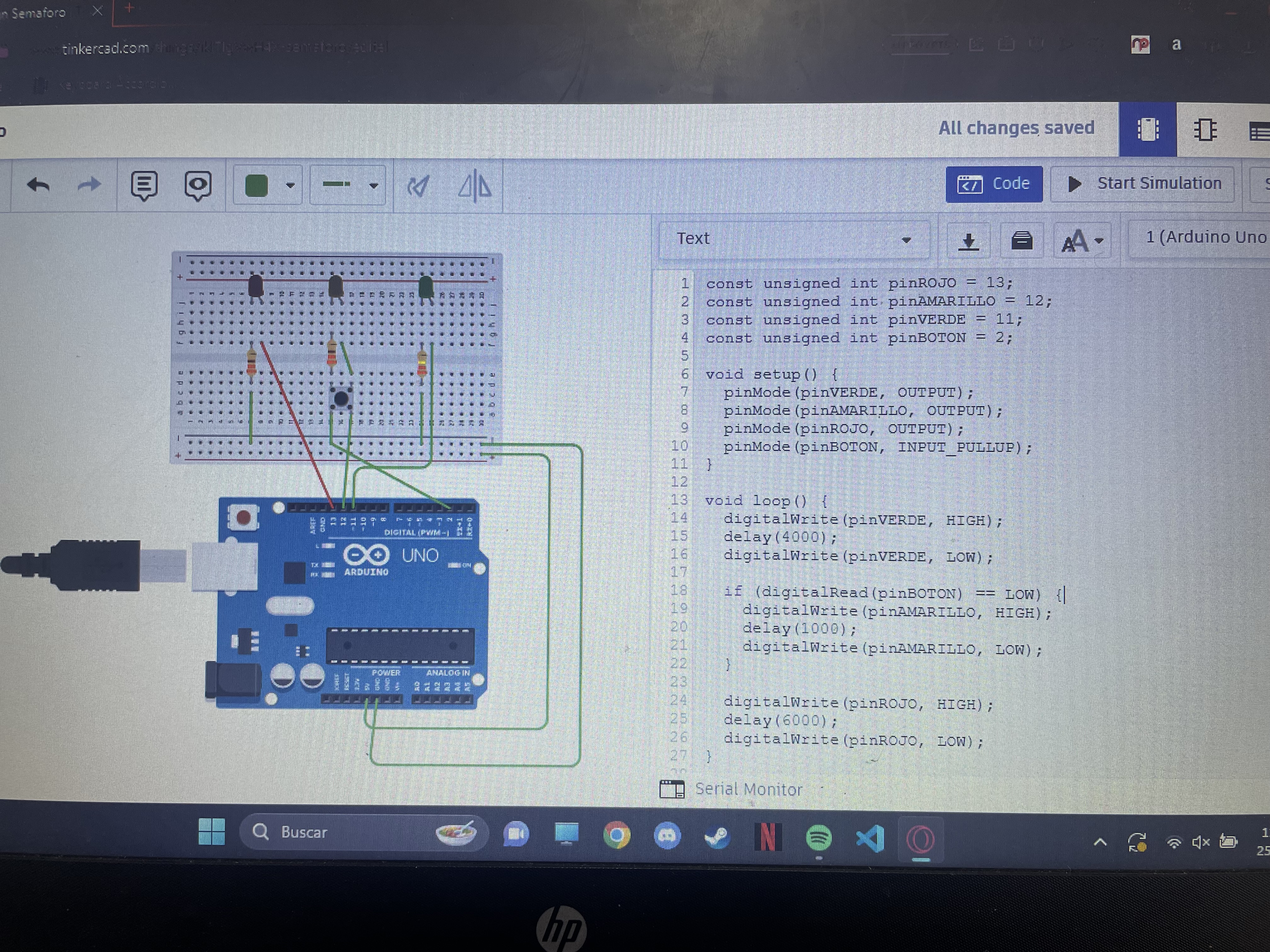
Task: Switch to Schematic view icon
Action: pyautogui.click(x=1204, y=130)
